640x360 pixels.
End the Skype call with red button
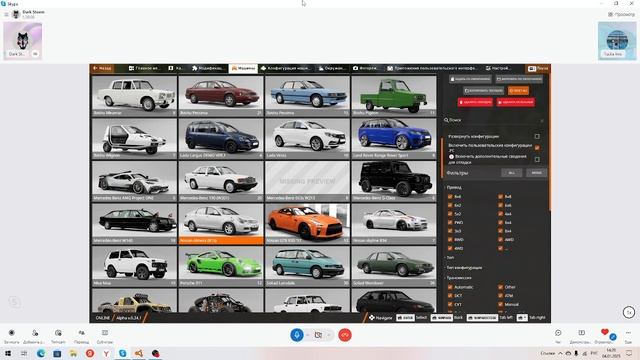tap(345, 335)
